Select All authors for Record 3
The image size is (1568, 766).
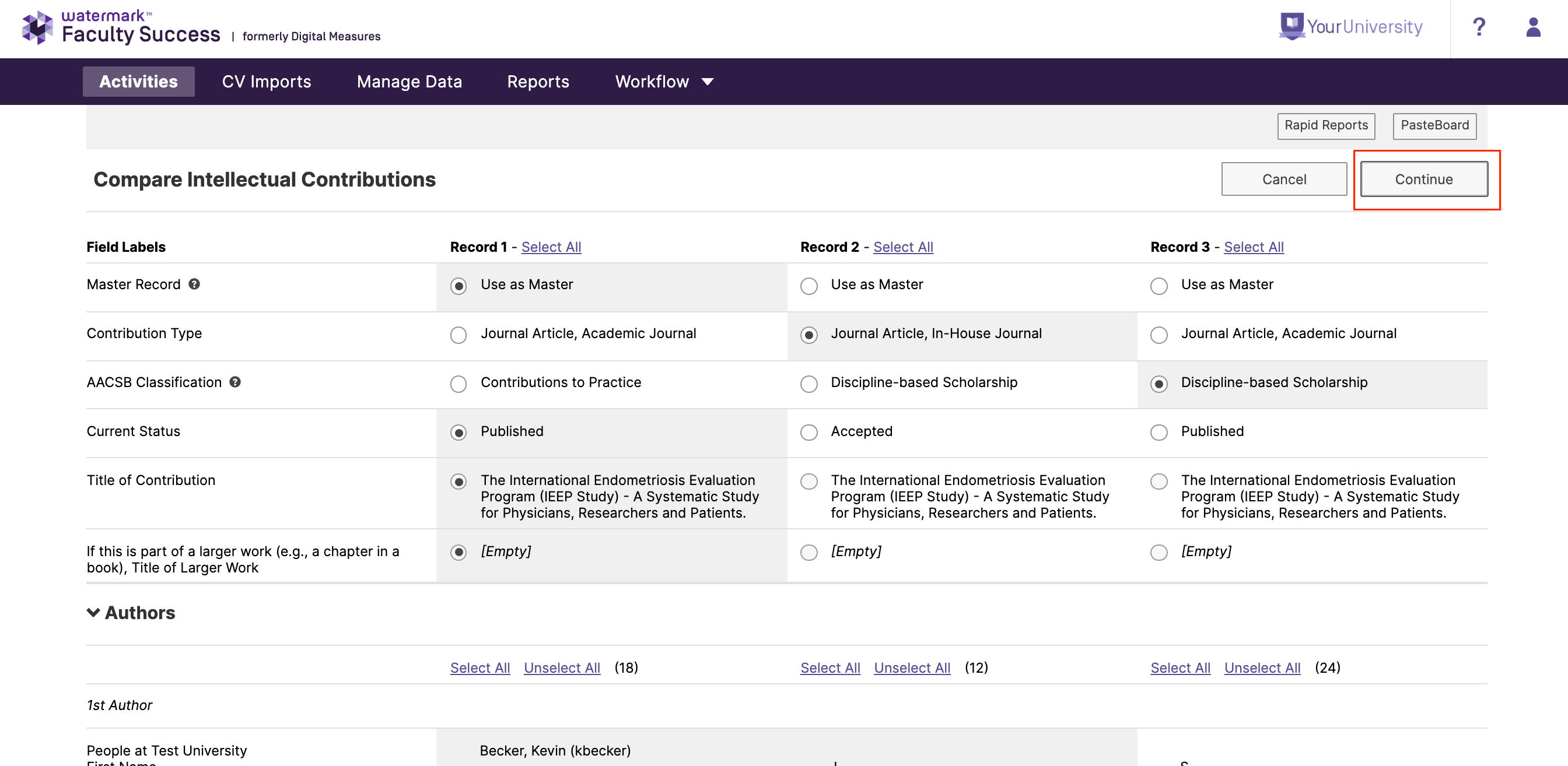1179,668
